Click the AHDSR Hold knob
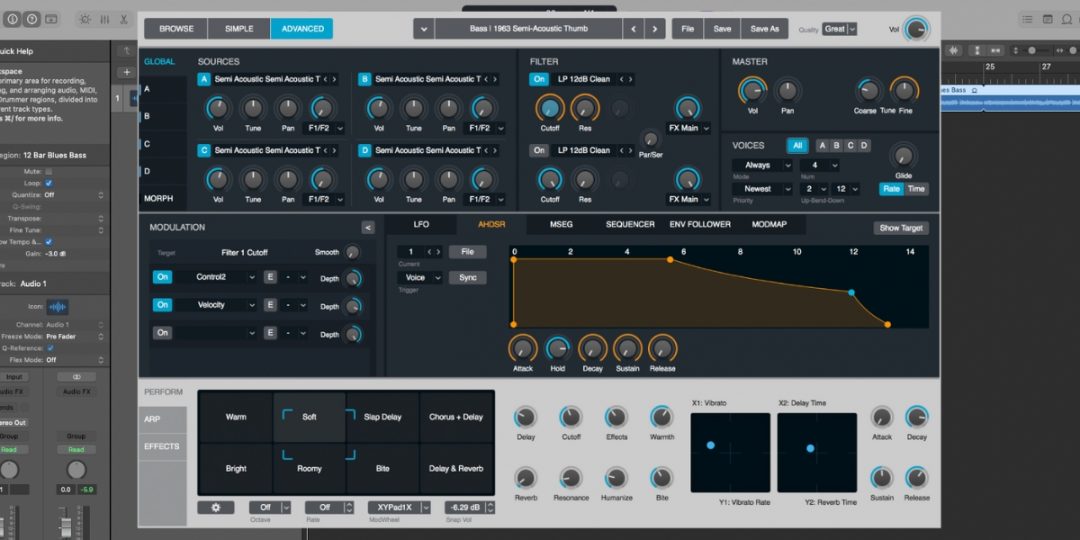The height and width of the screenshot is (540, 1080). coord(557,349)
